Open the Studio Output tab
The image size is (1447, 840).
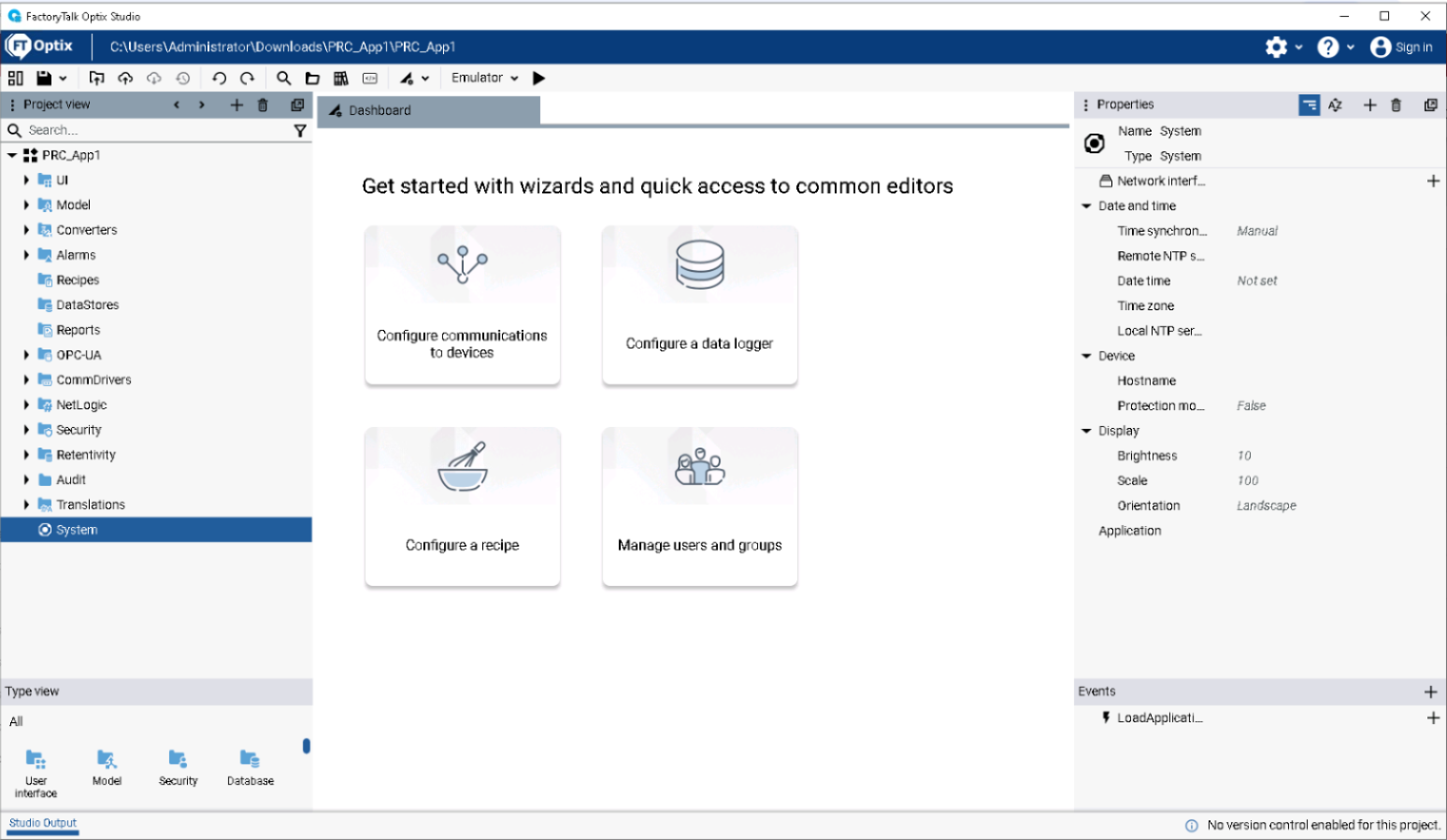click(x=43, y=823)
